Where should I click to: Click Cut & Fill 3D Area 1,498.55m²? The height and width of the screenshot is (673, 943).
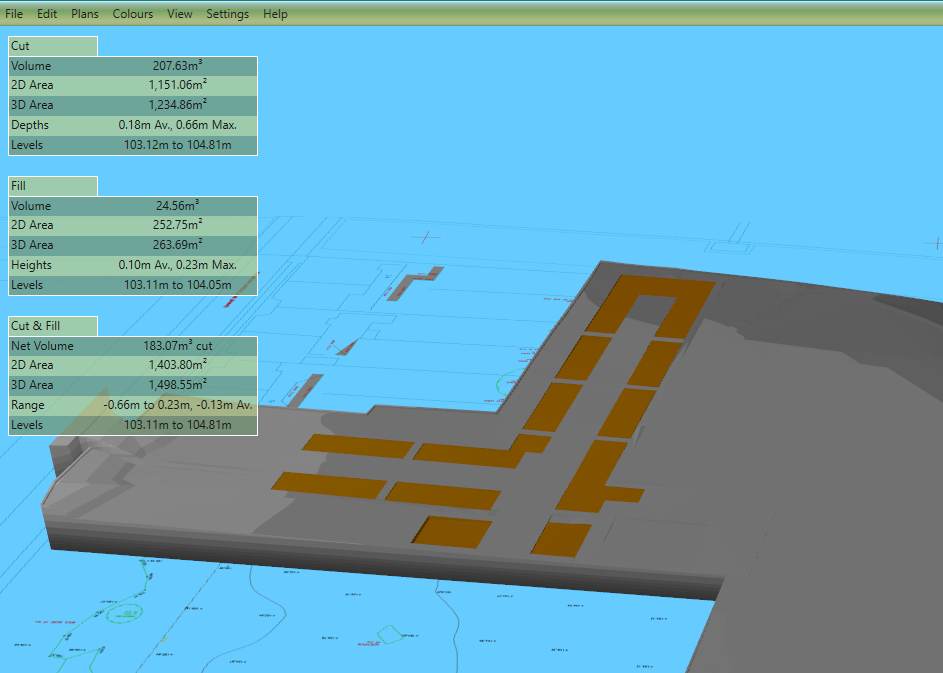tap(177, 385)
